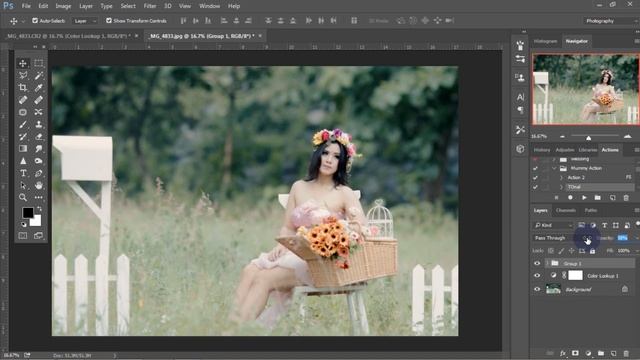Select the Magic Wand tool

coord(38,76)
